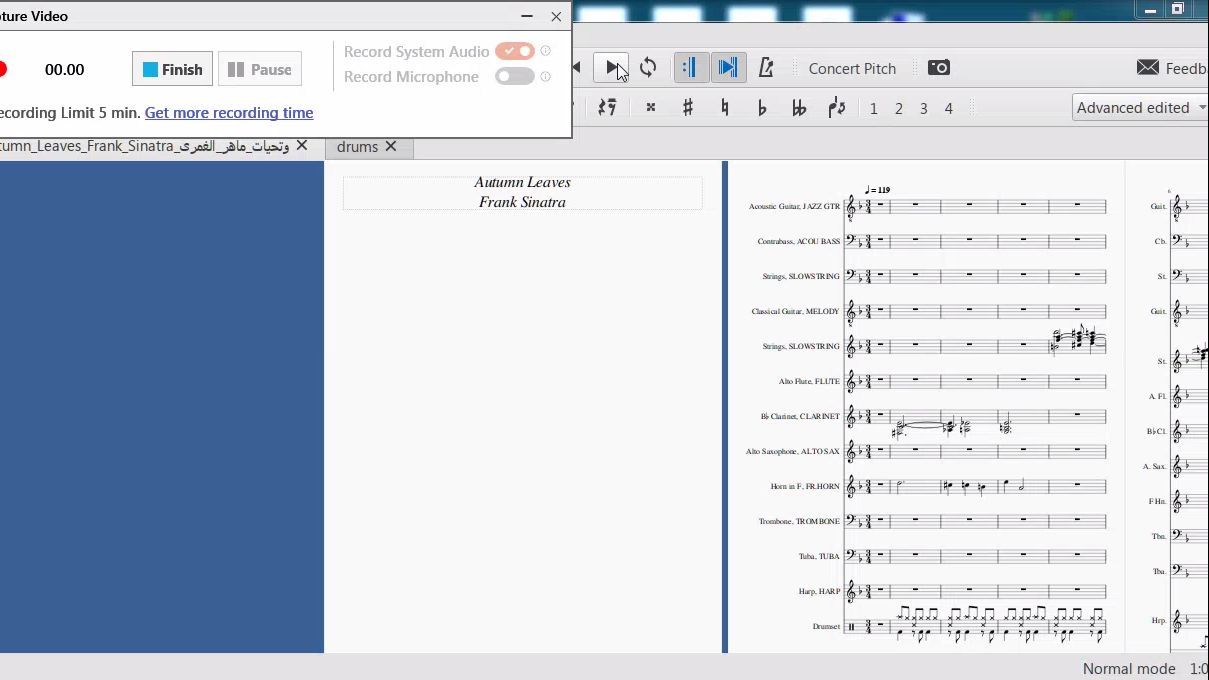This screenshot has width=1209, height=680.
Task: Switch to the Autumn_Leaves_Frank_Sinatra tab
Action: (x=143, y=146)
